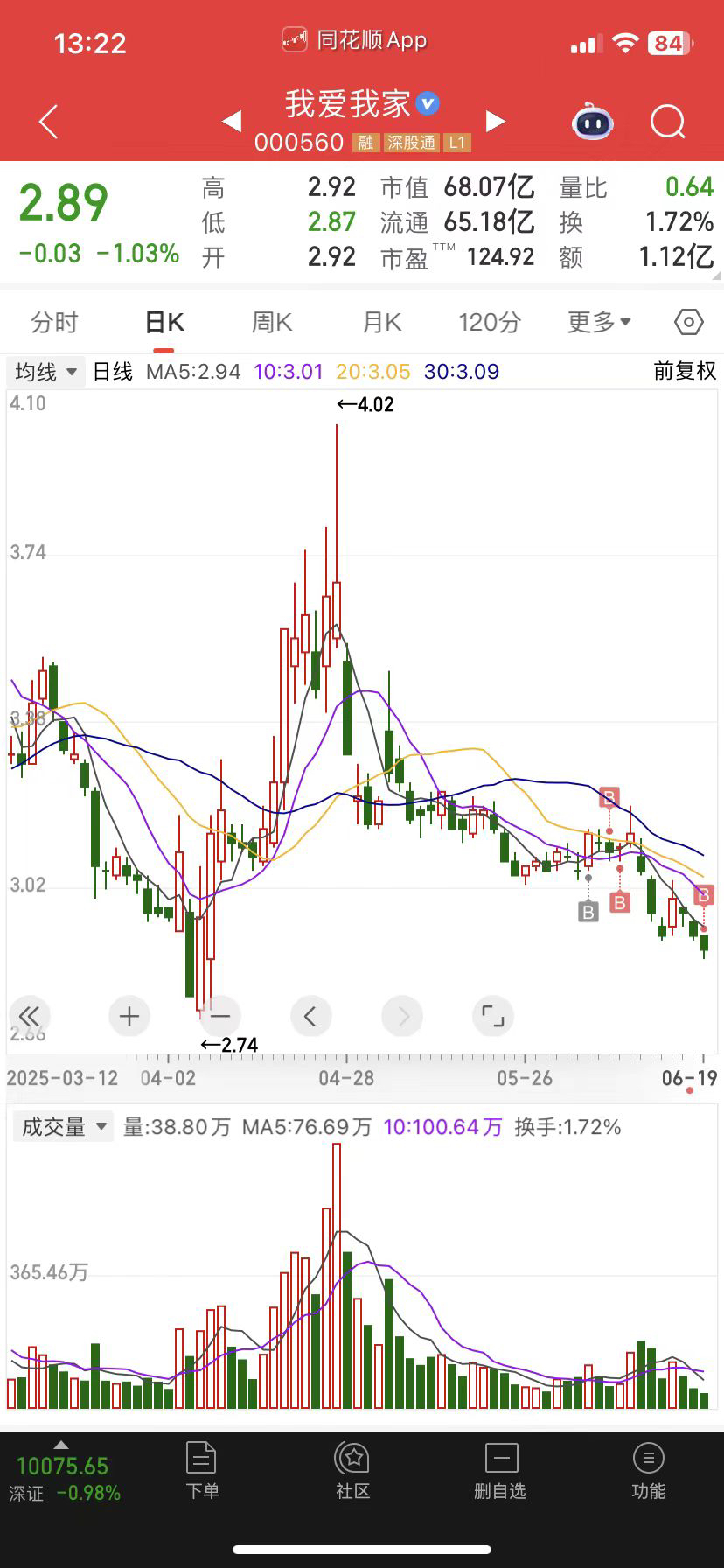Expand the 深证 index bar arrow
Image resolution: width=724 pixels, height=1568 pixels.
click(61, 1444)
